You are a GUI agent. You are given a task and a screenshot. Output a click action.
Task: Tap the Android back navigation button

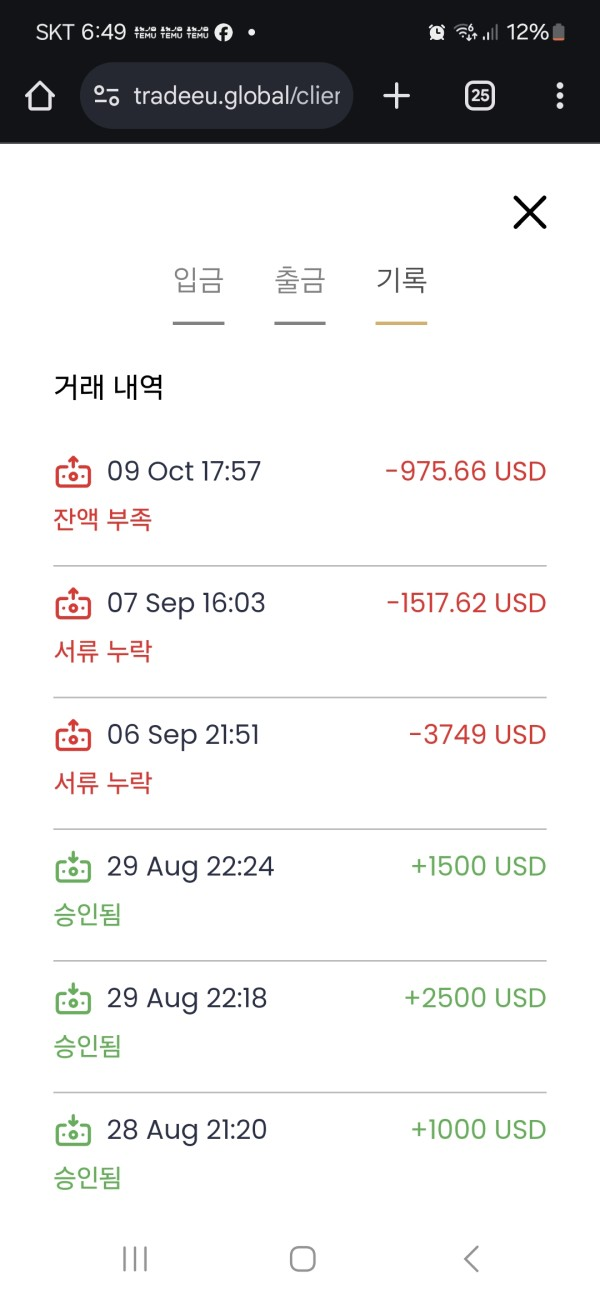471,1259
